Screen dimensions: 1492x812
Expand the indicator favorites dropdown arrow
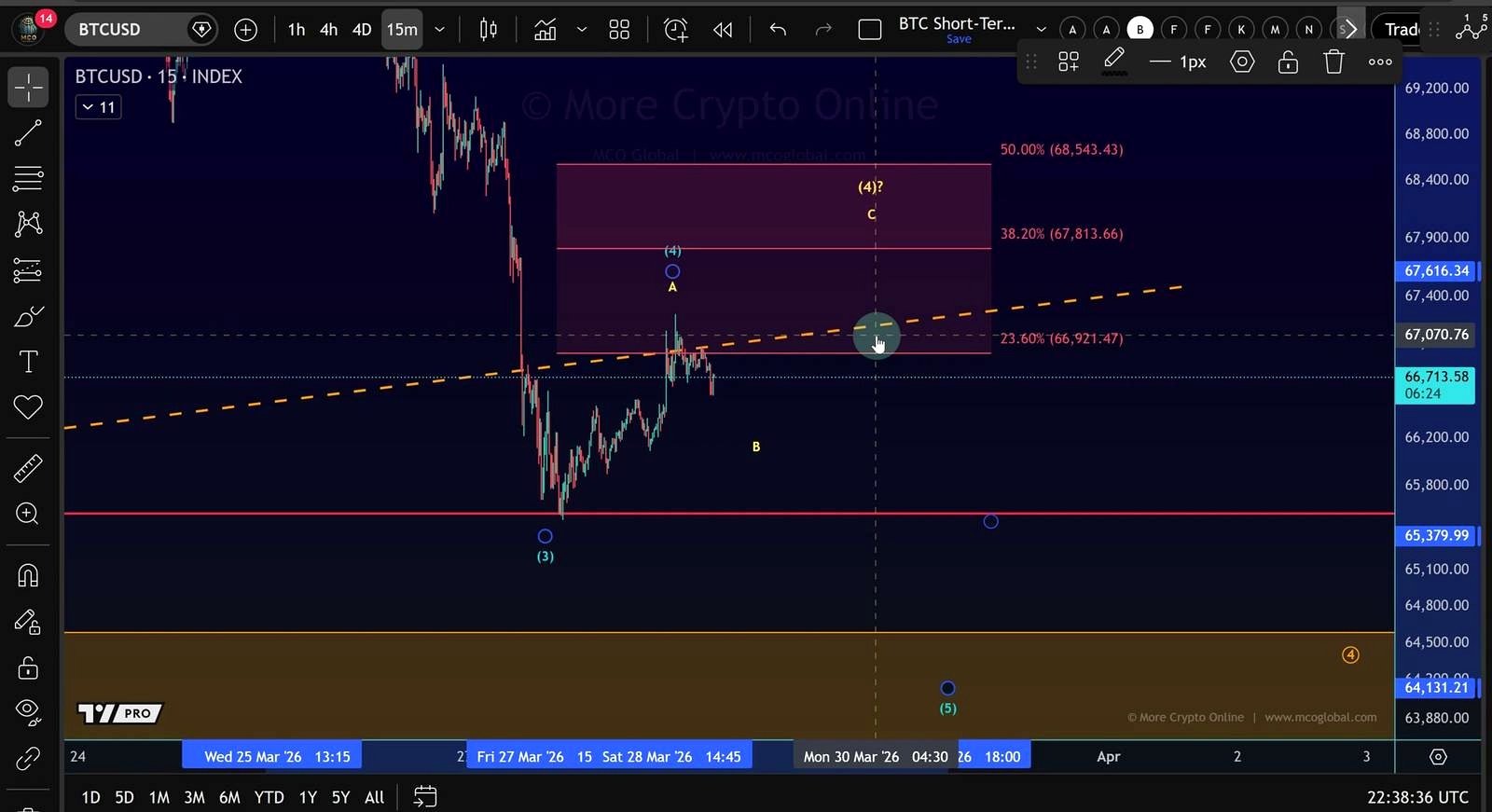click(582, 30)
